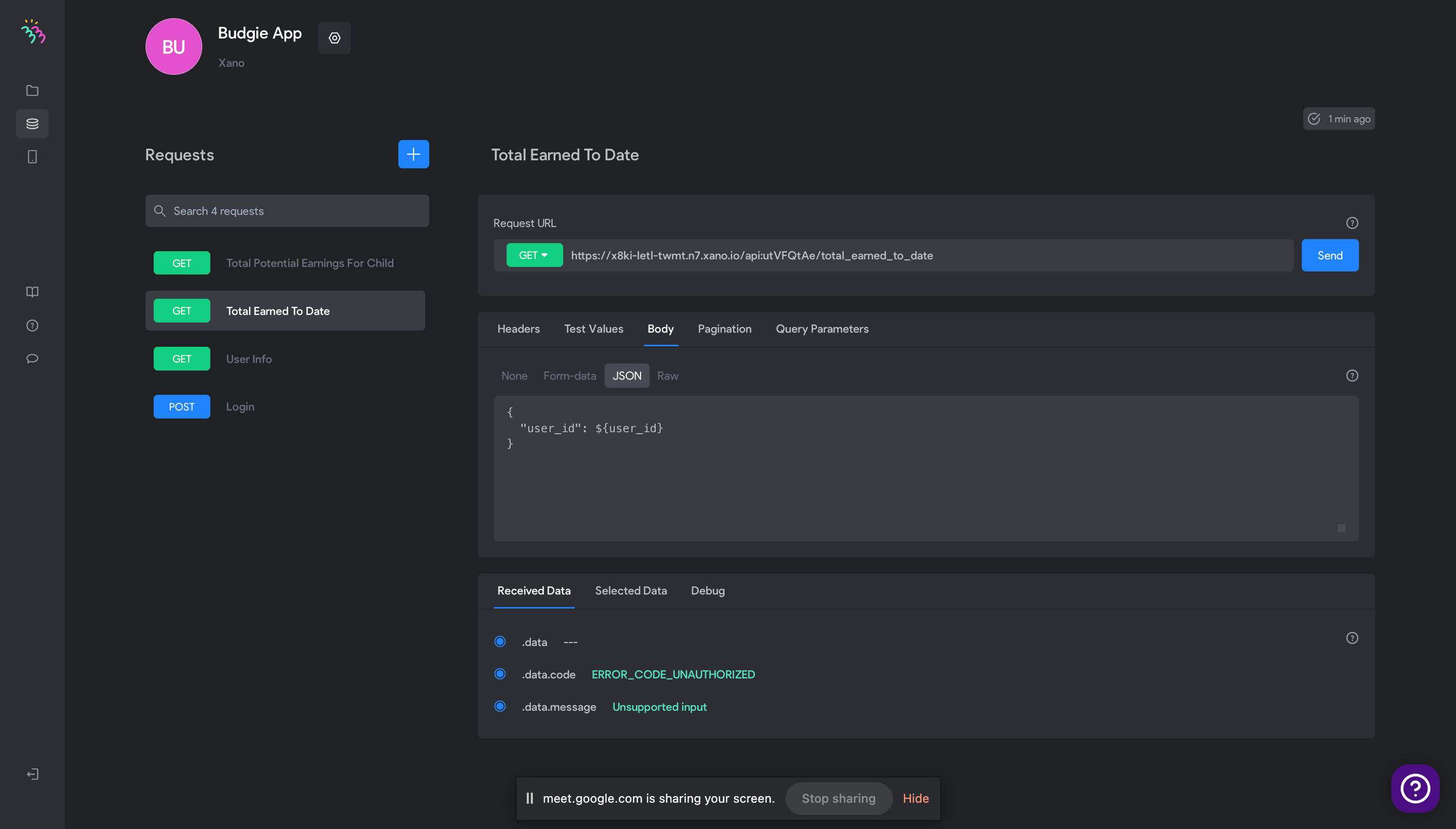1456x829 pixels.
Task: Click the BU app avatar
Action: [x=174, y=47]
